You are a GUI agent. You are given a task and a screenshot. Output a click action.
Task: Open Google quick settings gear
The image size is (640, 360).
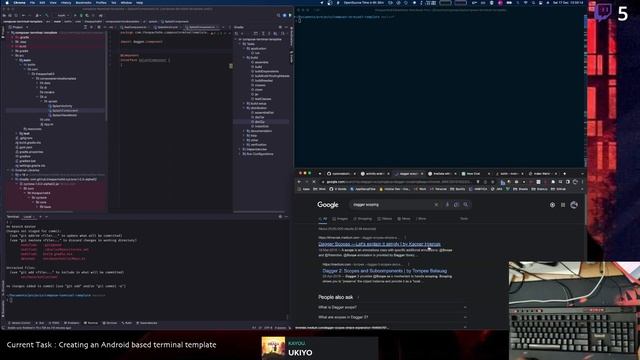[x=552, y=205]
